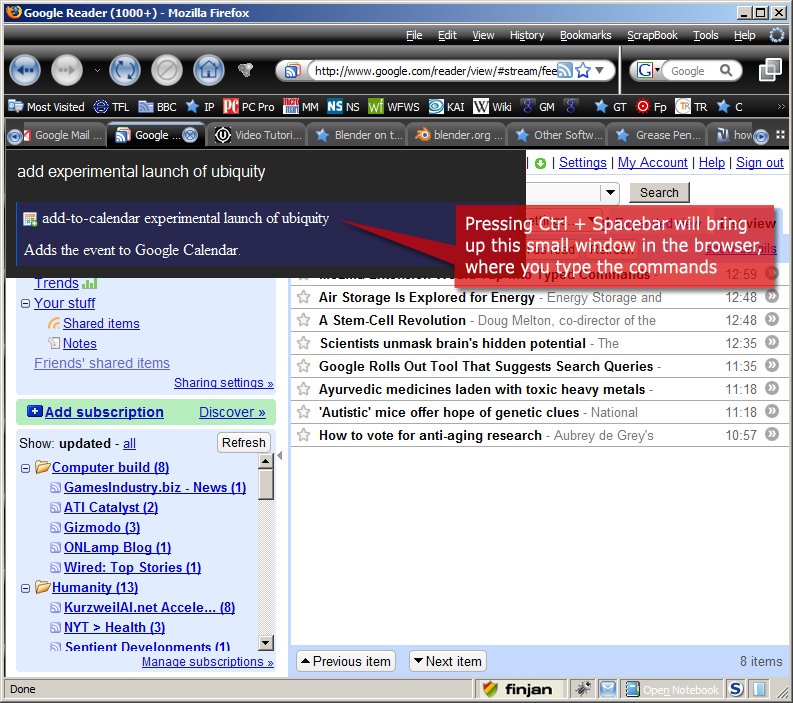
Task: Bookmark this page with the star icon
Action: [583, 70]
